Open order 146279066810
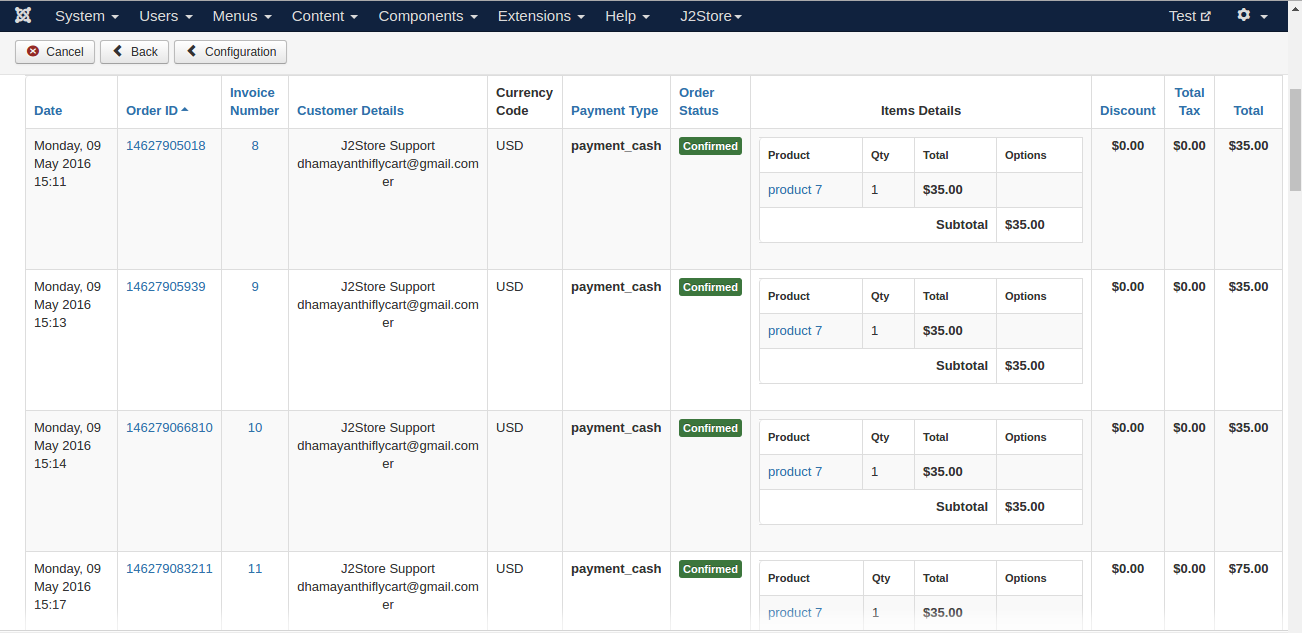Image resolution: width=1302 pixels, height=633 pixels. pos(169,428)
